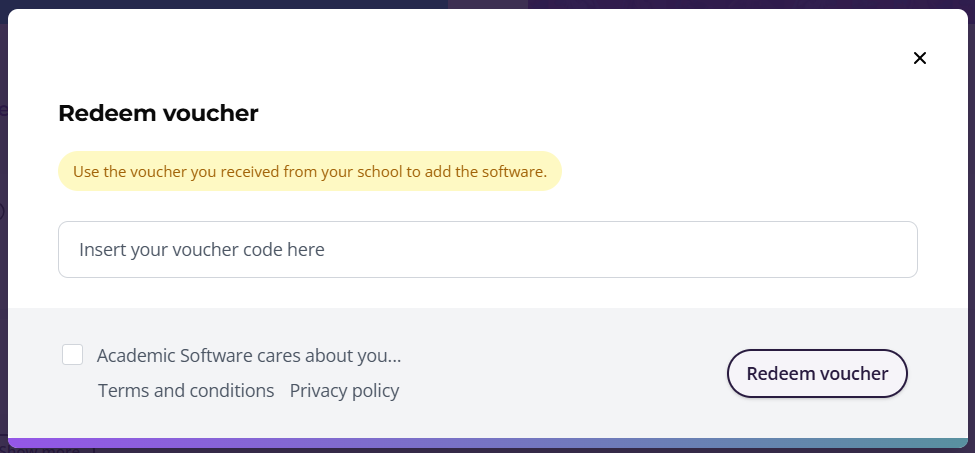
Task: Open the Privacy policy link
Action: (344, 390)
